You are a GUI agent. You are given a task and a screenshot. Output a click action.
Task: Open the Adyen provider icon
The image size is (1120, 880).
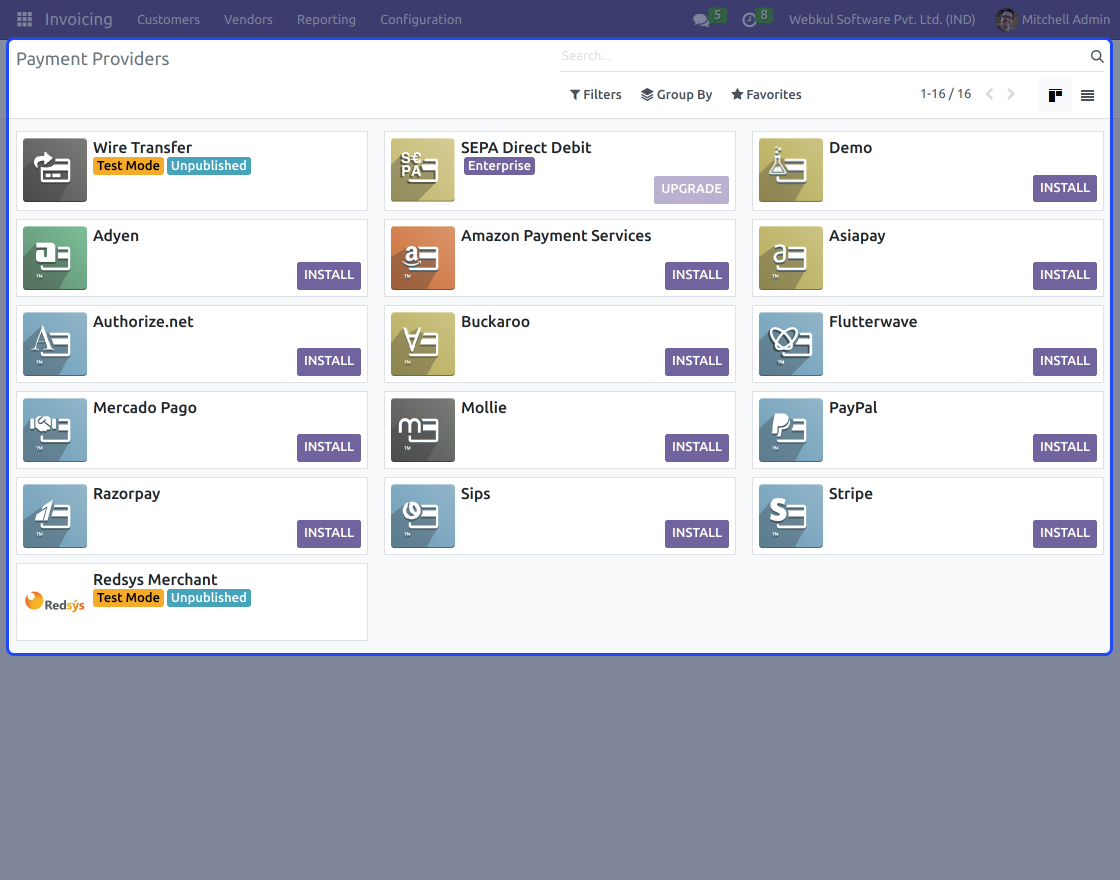tap(55, 258)
